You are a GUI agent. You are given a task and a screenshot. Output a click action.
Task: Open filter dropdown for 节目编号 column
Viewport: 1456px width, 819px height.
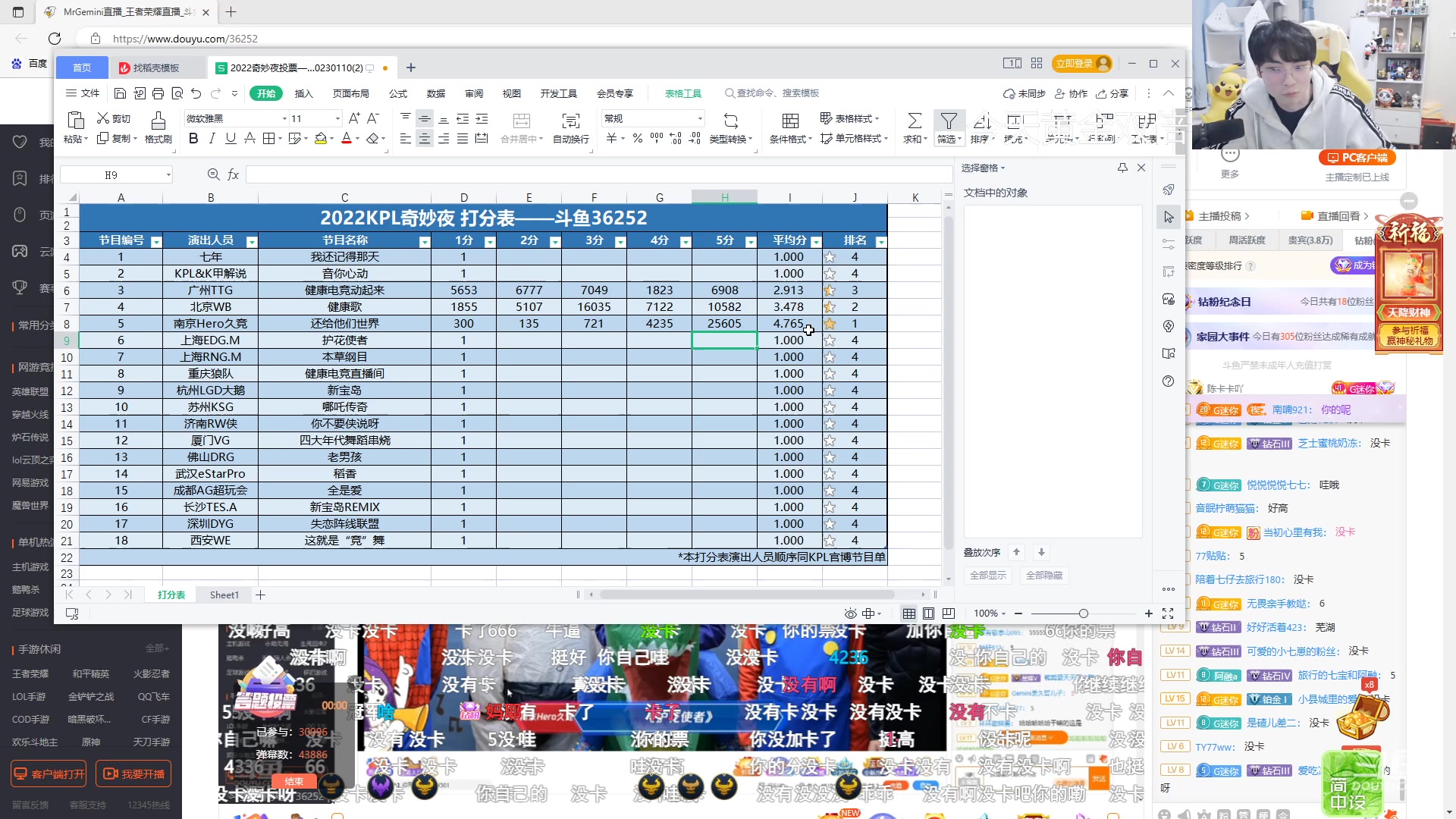[156, 242]
